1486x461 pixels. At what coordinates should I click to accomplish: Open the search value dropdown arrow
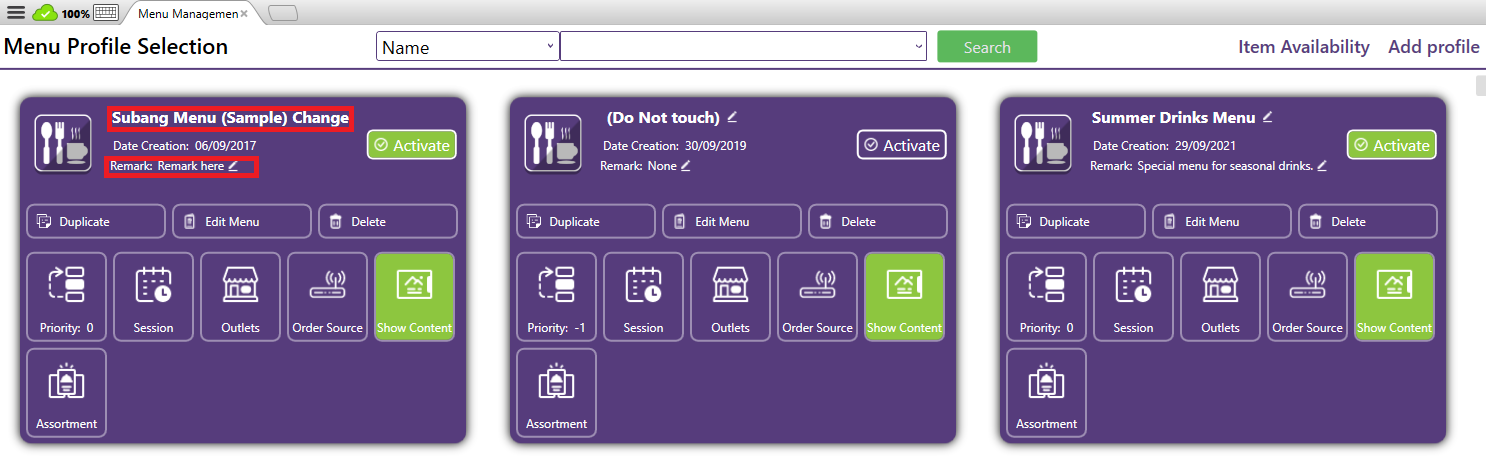pyautogui.click(x=919, y=46)
